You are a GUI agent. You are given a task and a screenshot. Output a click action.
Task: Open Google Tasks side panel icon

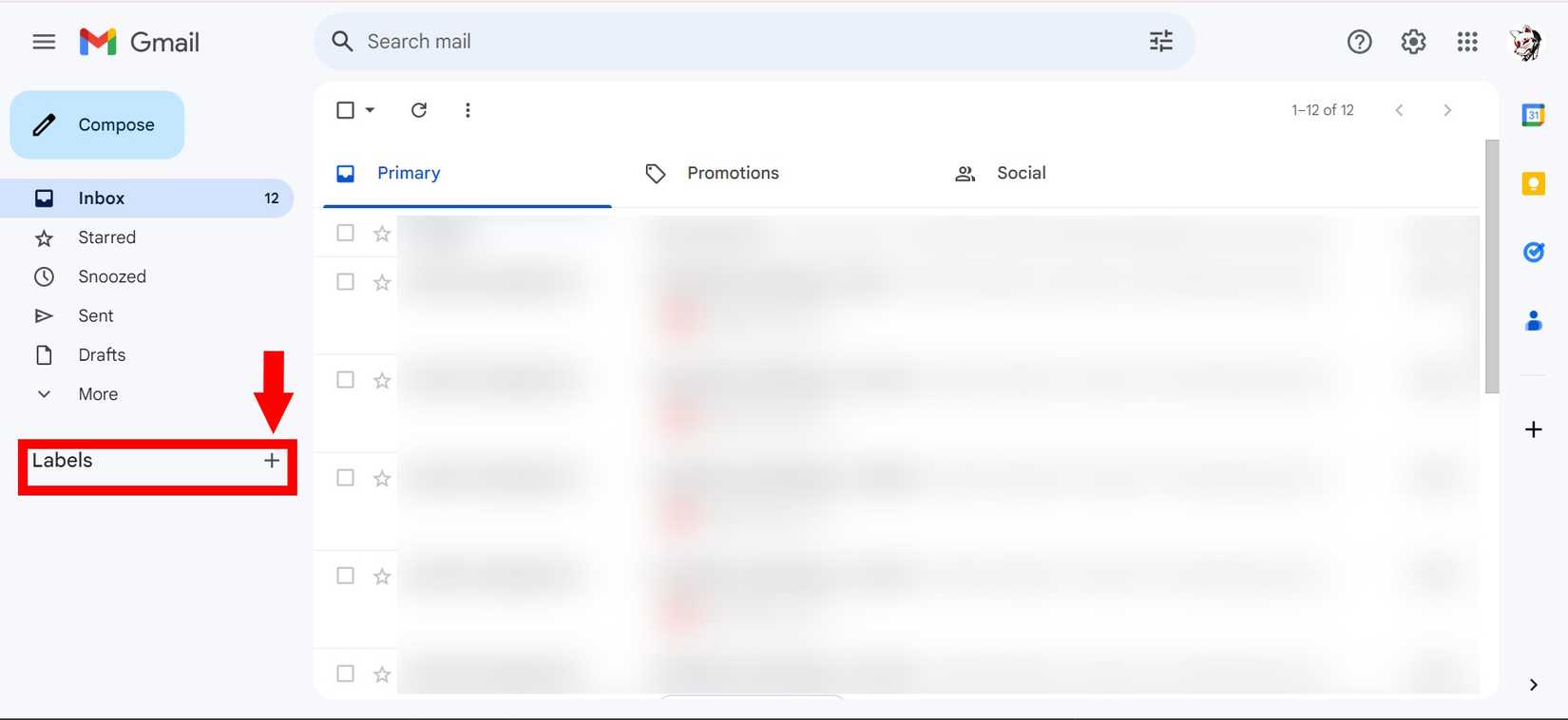(x=1533, y=252)
